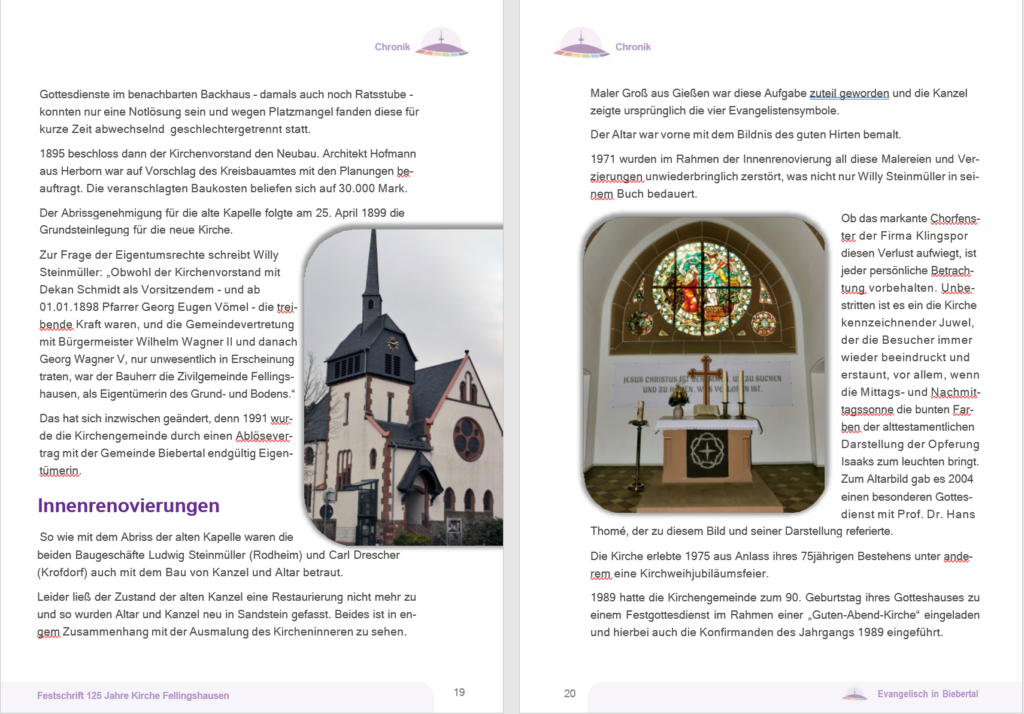Click the marked word 'Nachmit-' on page 20
Image resolution: width=1024 pixels, height=714 pixels.
click(955, 393)
